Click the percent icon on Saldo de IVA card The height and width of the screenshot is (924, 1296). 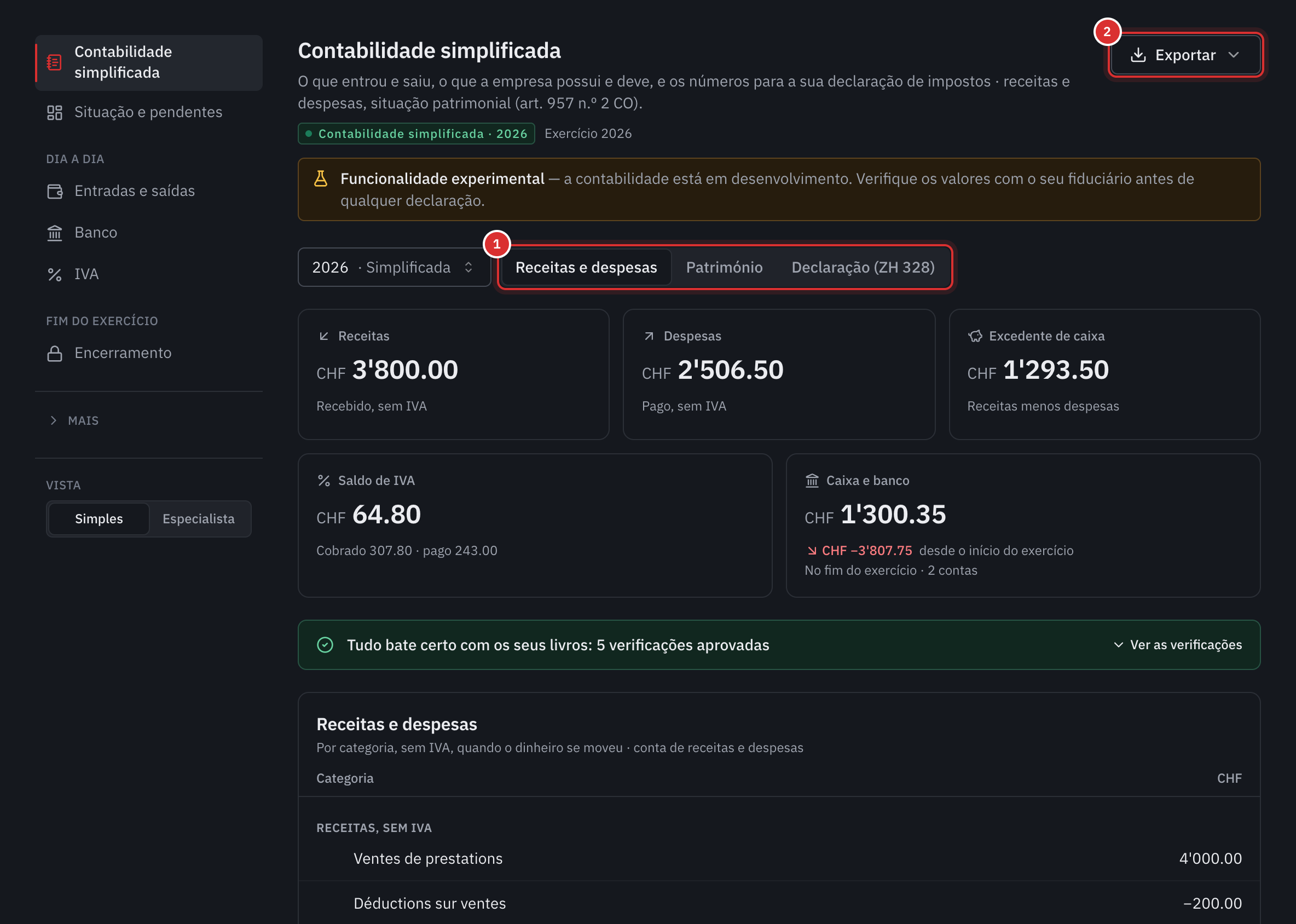tap(323, 481)
